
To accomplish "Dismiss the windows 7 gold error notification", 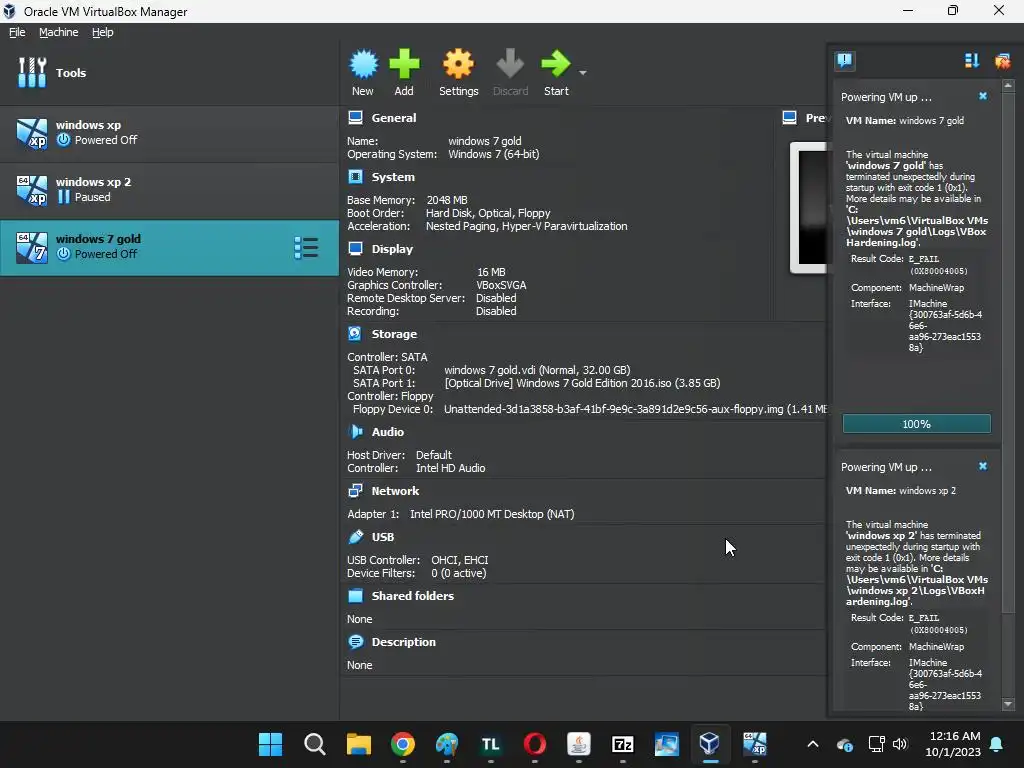I will coord(983,96).
